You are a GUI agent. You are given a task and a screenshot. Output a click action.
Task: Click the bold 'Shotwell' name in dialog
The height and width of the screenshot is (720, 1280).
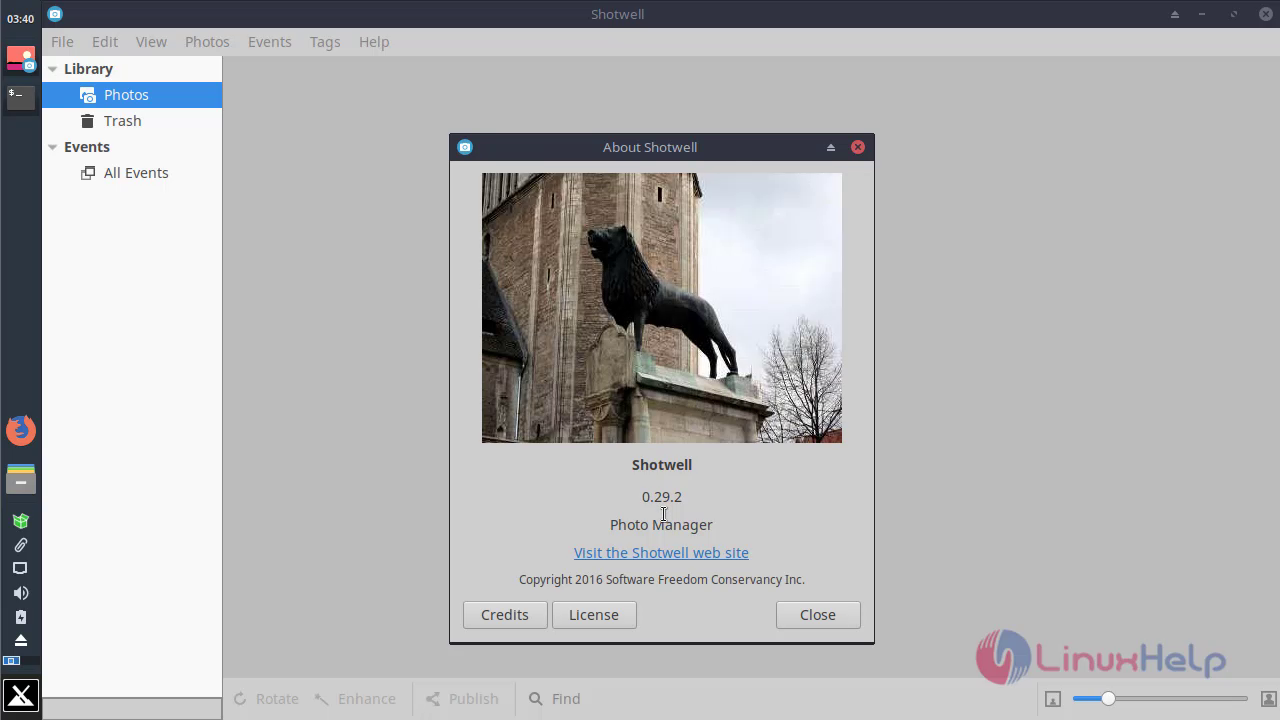click(661, 465)
